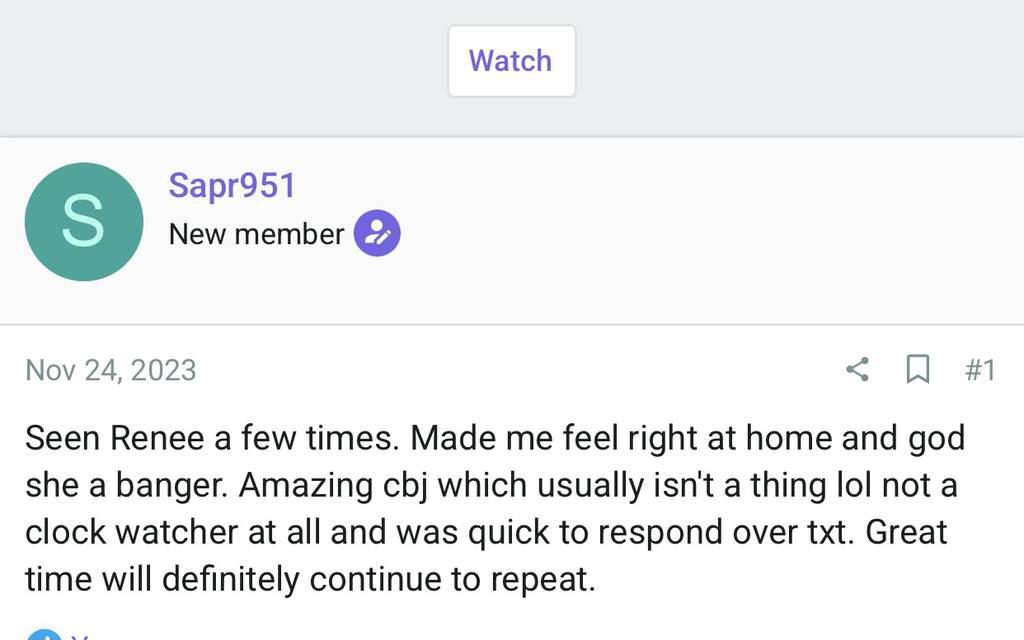This screenshot has height=640, width=1024.
Task: Click the purple thread starter badge icon
Action: tap(377, 234)
